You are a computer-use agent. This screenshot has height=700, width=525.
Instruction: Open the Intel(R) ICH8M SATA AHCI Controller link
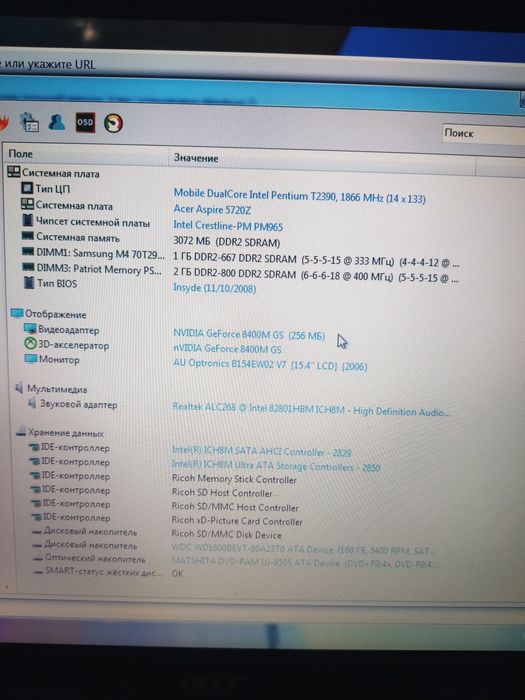point(262,451)
